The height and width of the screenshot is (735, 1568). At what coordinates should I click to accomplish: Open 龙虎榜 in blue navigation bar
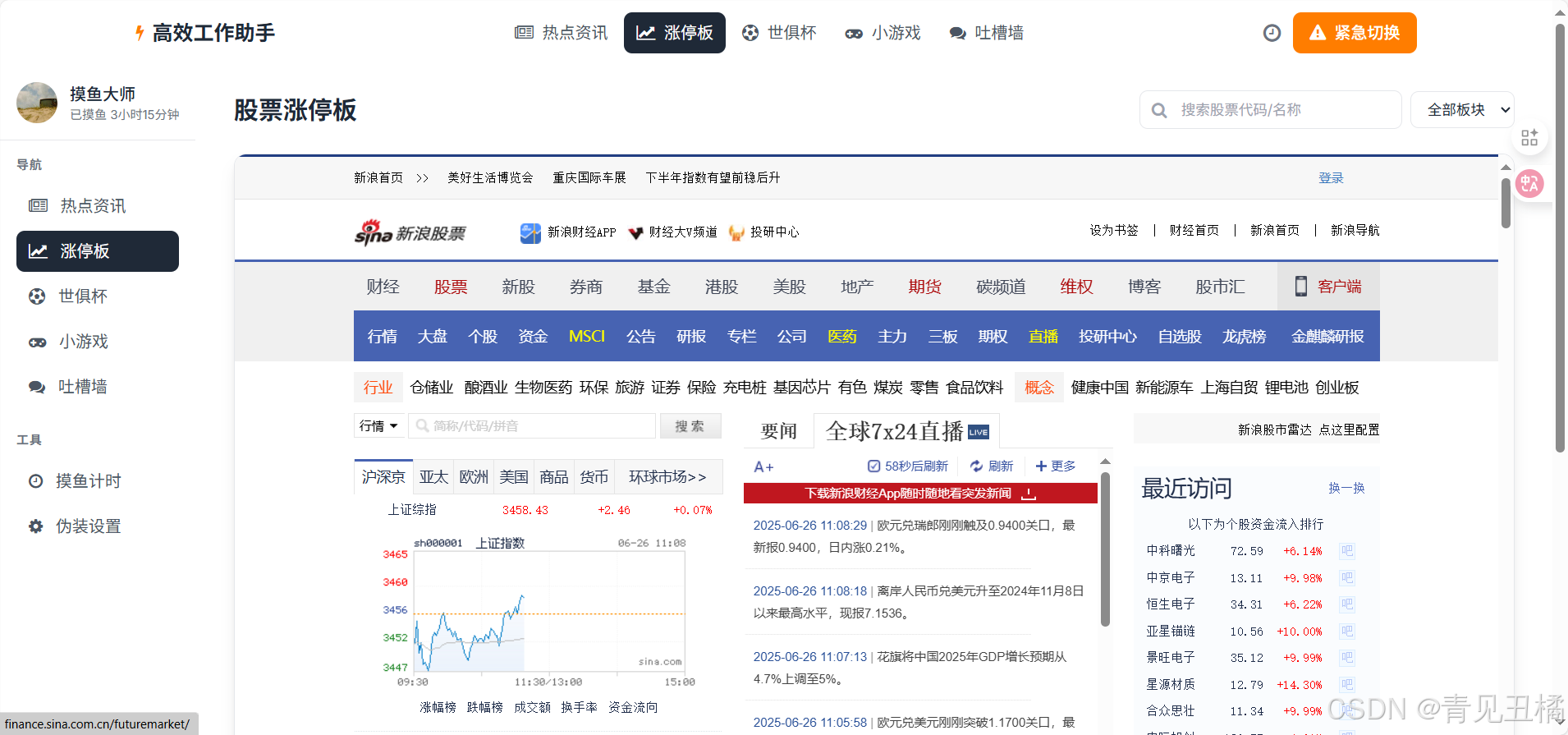[x=1245, y=337]
